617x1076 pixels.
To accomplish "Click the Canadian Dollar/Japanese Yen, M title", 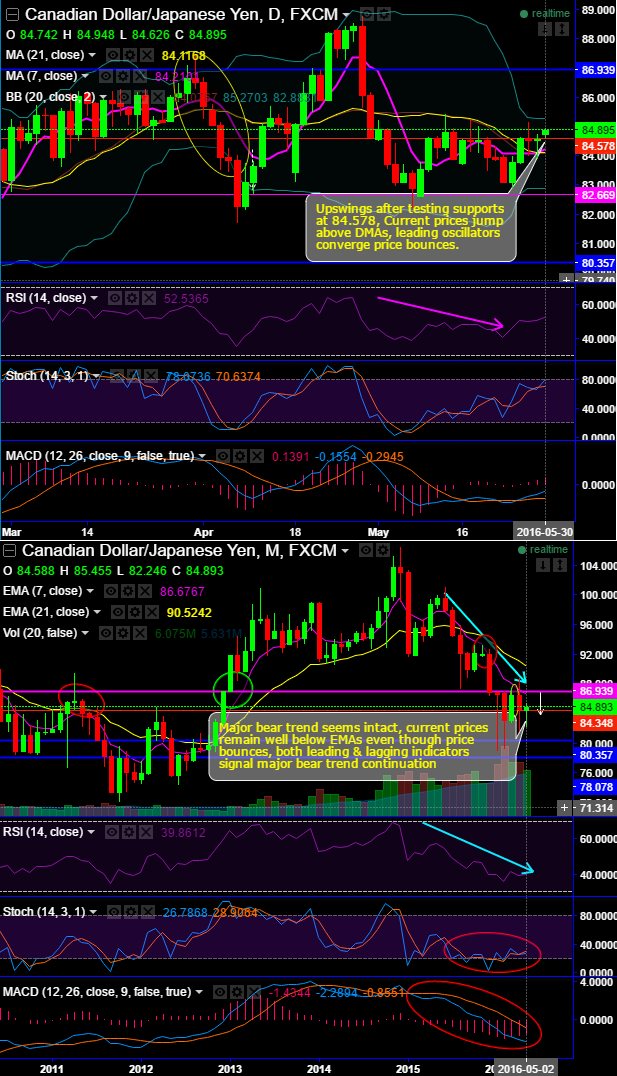I will click(180, 551).
